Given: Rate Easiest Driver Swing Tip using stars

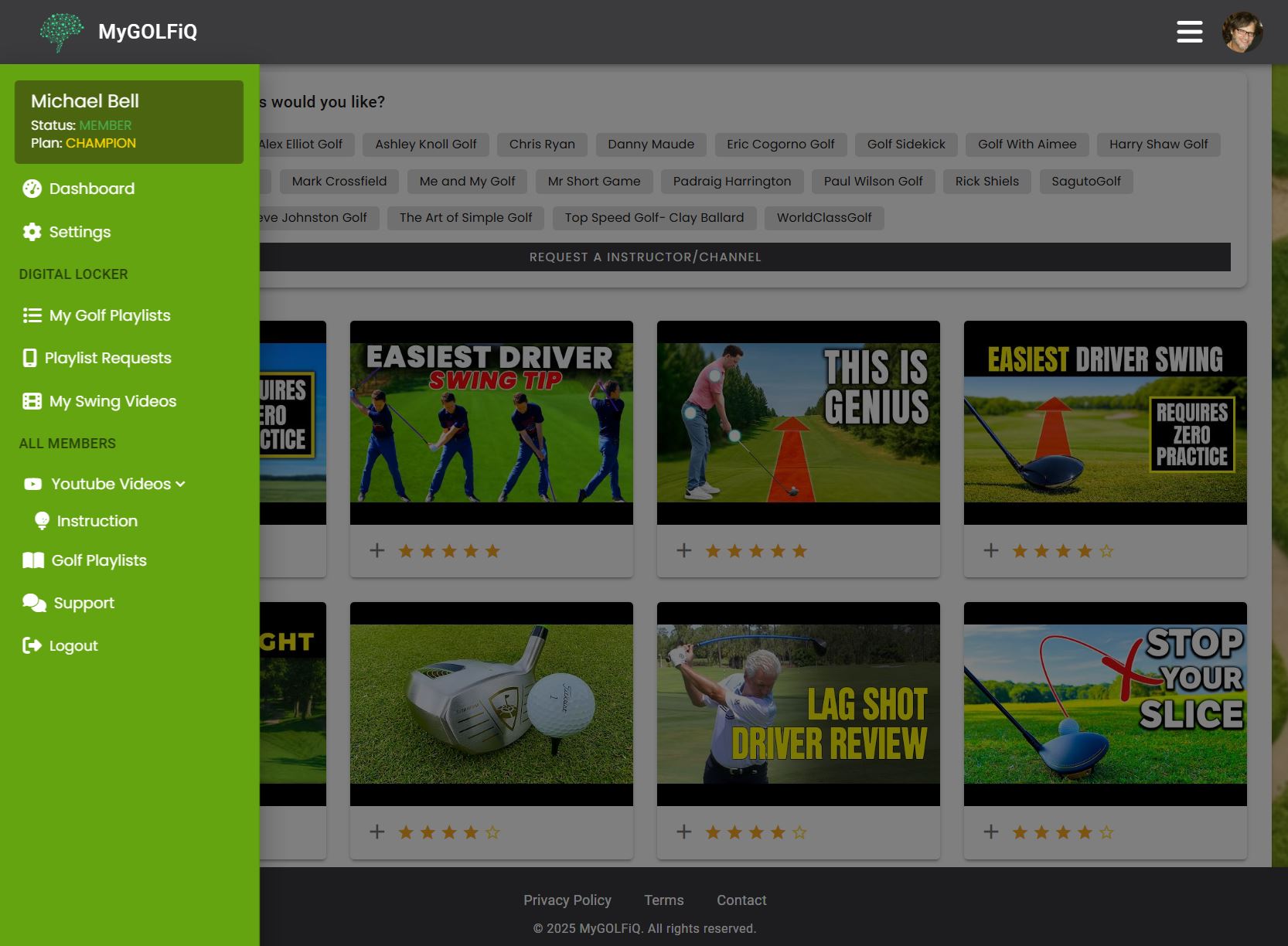Looking at the screenshot, I should point(449,551).
